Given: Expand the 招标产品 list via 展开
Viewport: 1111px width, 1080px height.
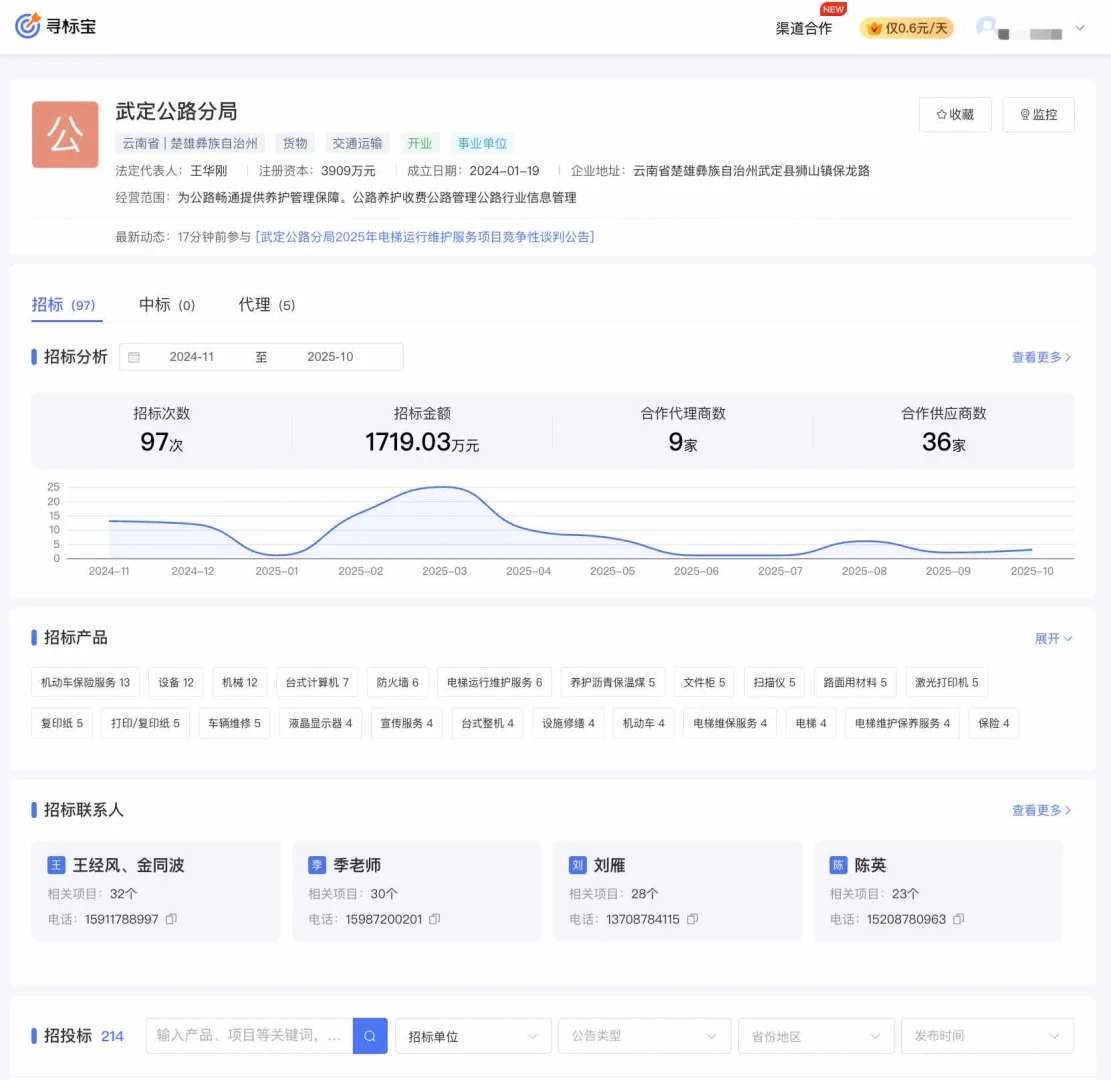Looking at the screenshot, I should [1053, 638].
